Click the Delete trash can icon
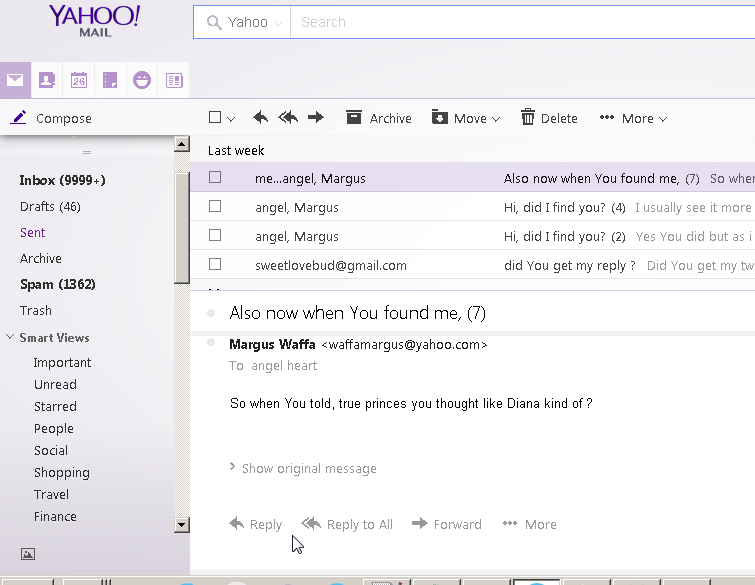Screen dimensions: 755x585 [x=528, y=117]
